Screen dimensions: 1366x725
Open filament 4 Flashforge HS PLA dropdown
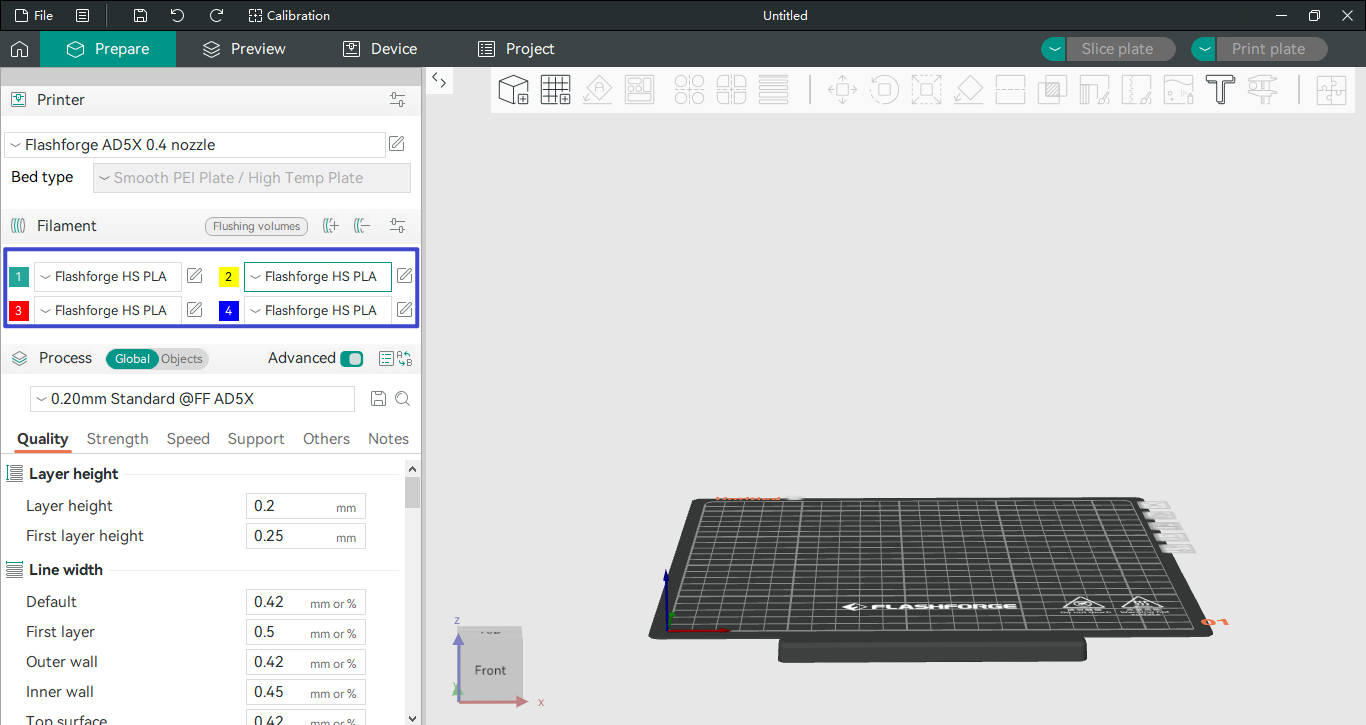[318, 311]
